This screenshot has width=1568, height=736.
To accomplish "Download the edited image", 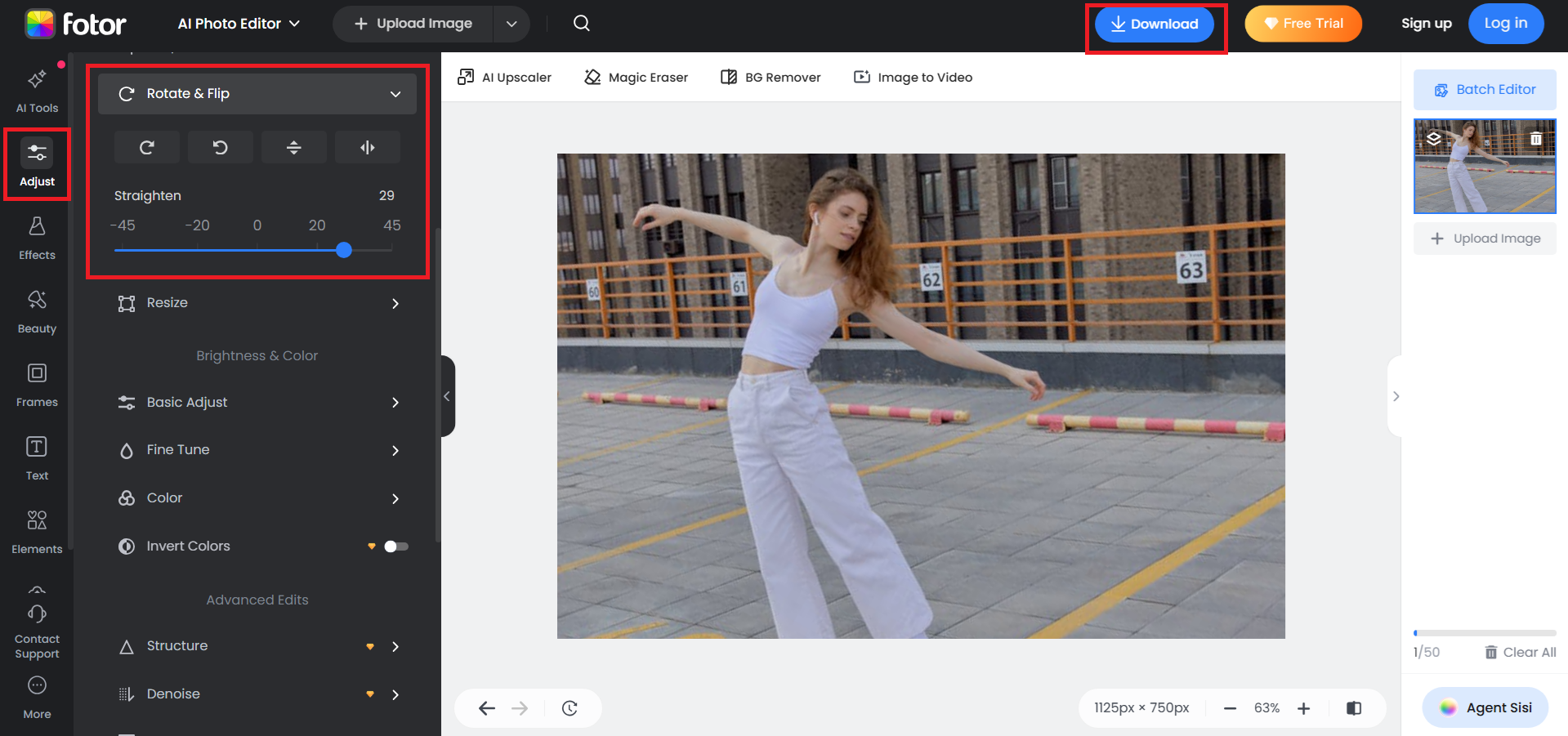I will pyautogui.click(x=1155, y=24).
